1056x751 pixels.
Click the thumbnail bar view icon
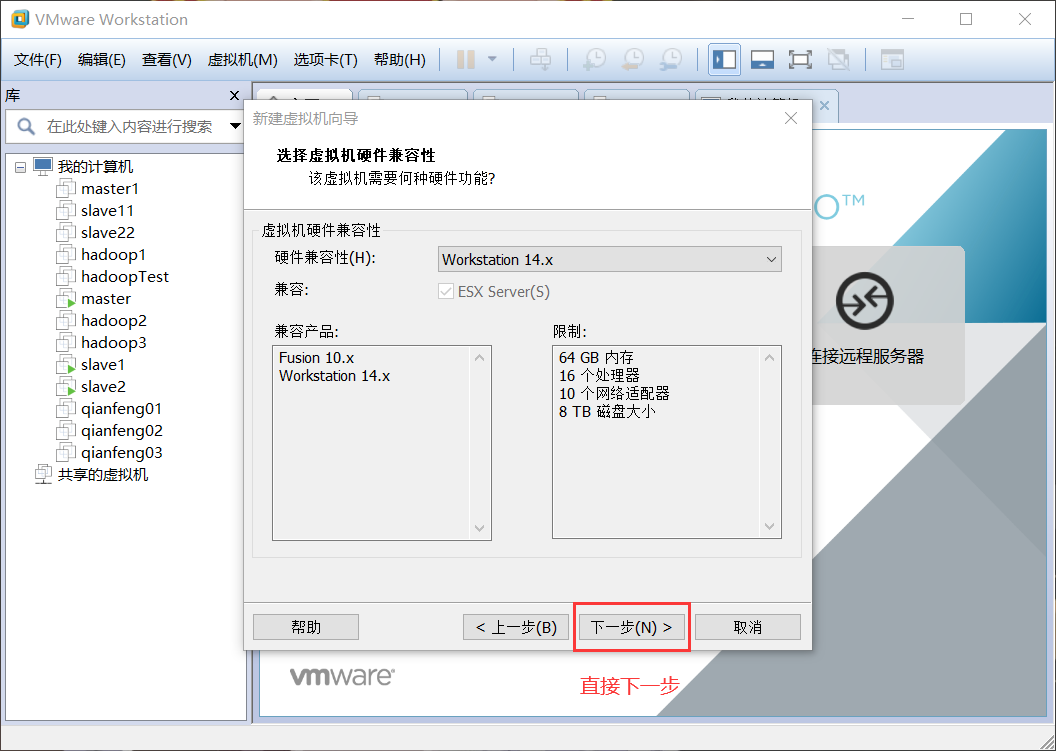coord(762,60)
